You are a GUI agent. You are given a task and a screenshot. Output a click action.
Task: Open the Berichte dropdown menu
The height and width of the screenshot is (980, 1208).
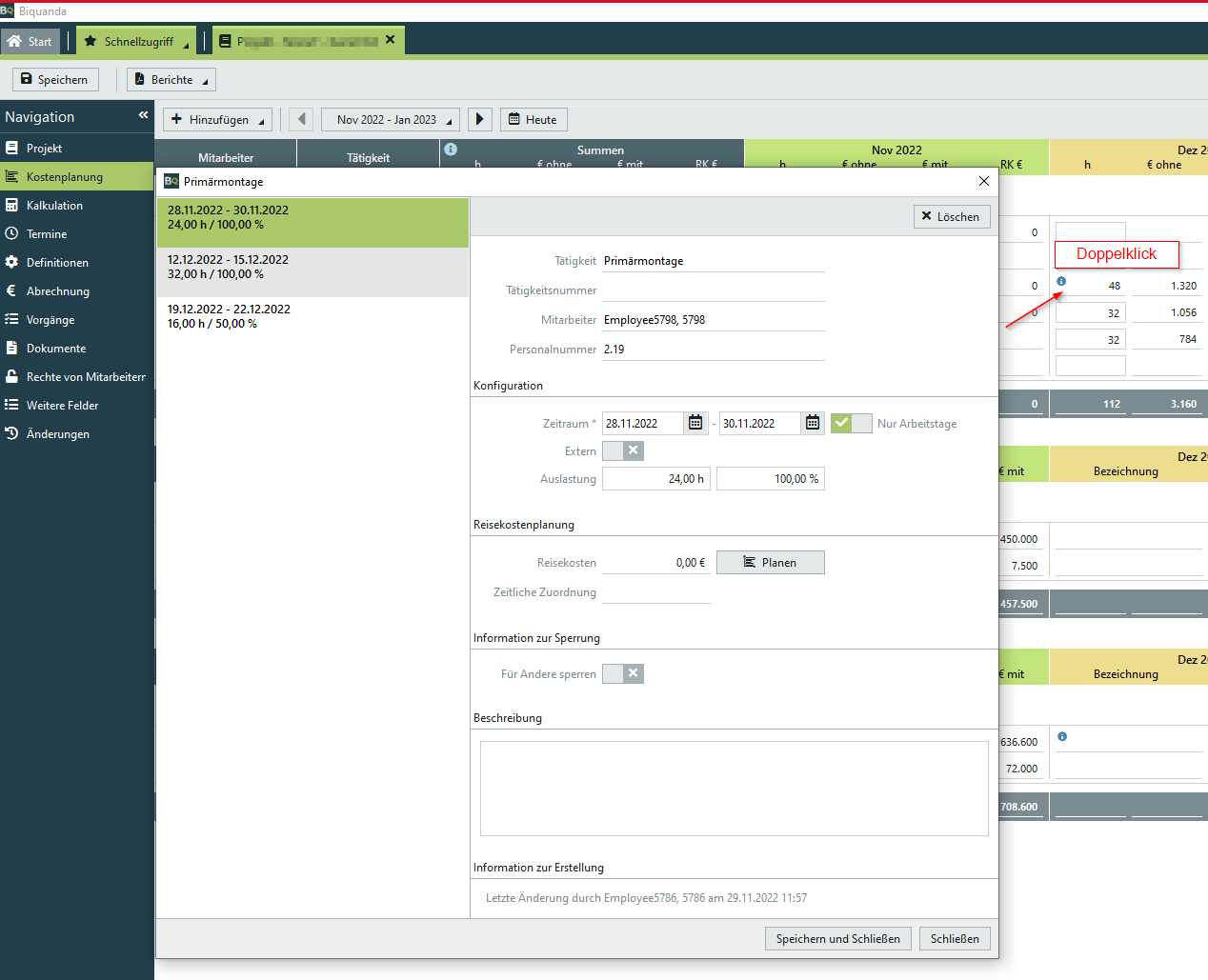click(x=171, y=79)
